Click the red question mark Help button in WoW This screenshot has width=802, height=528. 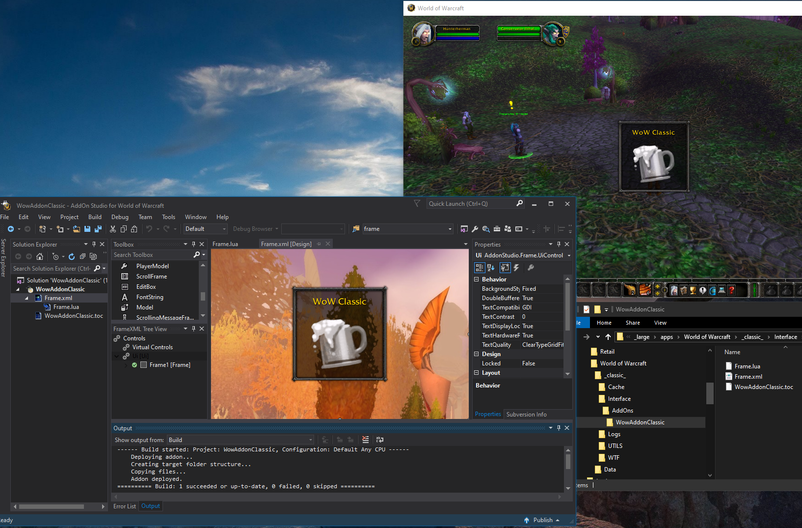point(732,291)
